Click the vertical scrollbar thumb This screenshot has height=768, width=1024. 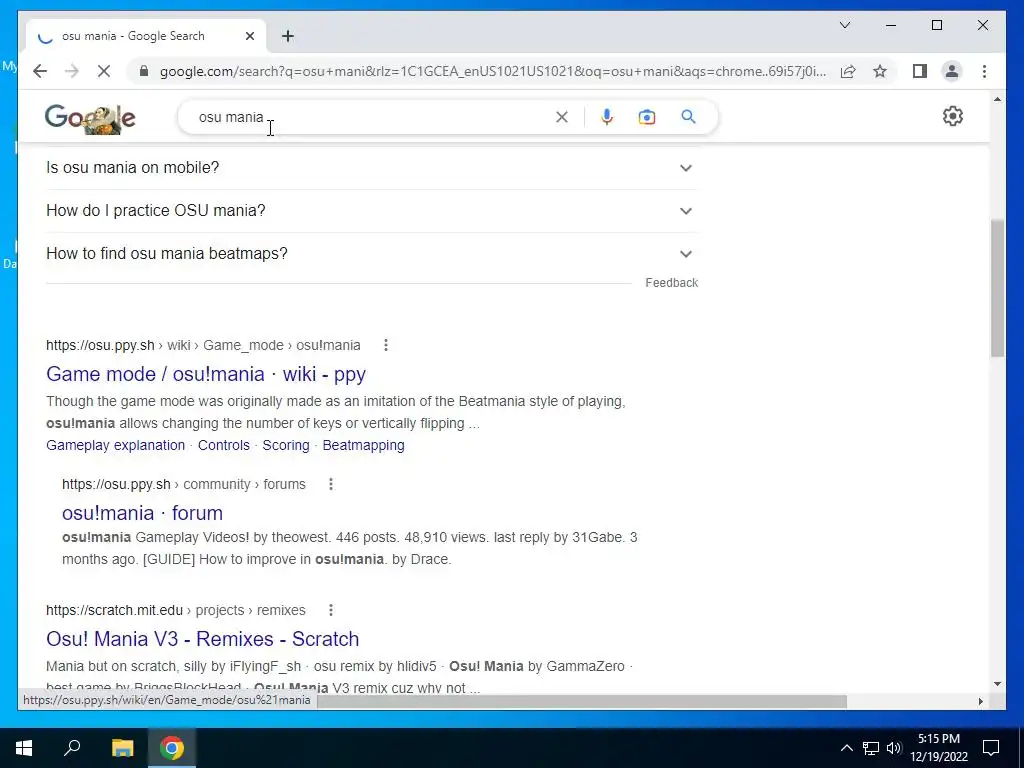(997, 288)
